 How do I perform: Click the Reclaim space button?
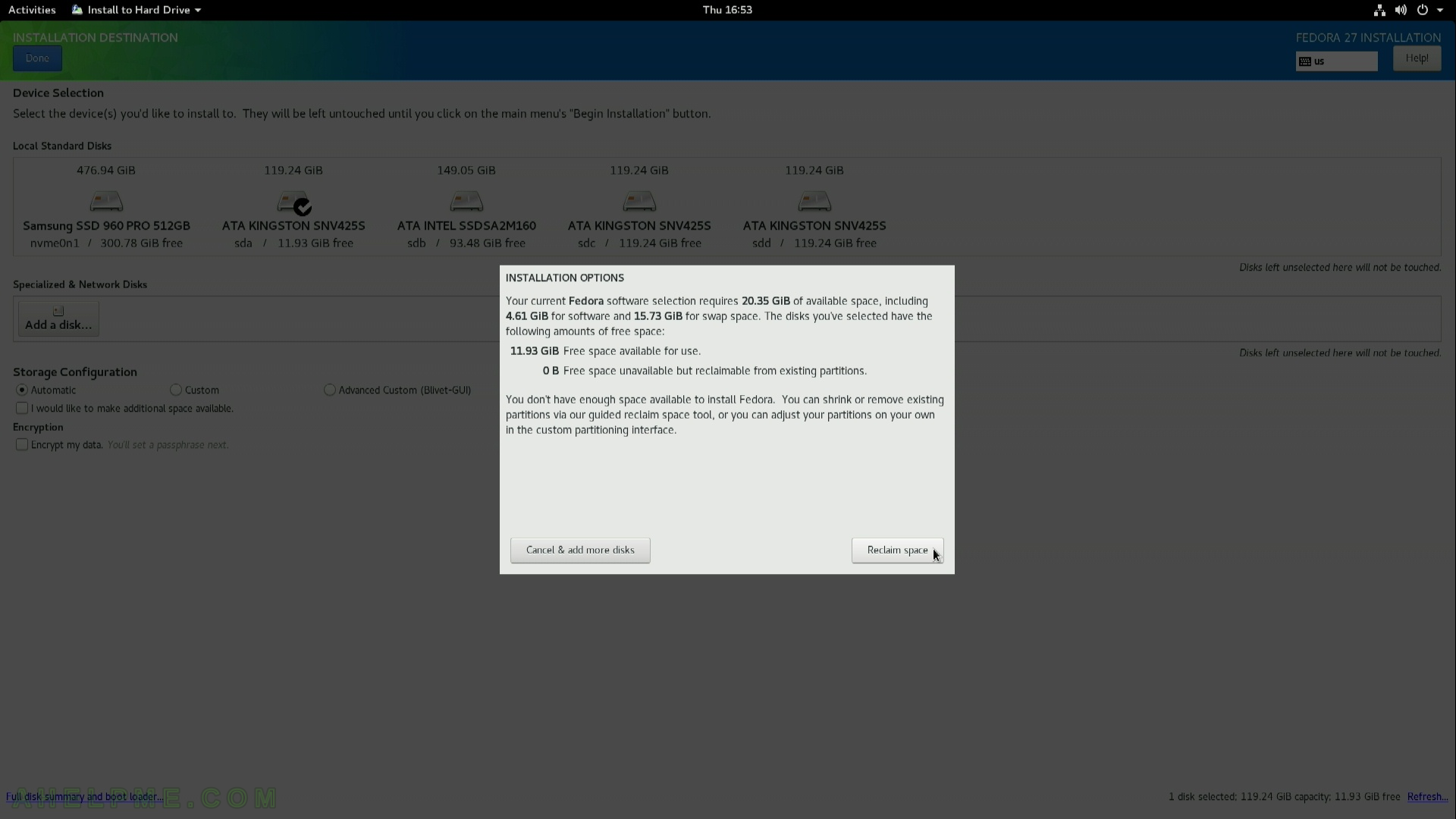(897, 549)
